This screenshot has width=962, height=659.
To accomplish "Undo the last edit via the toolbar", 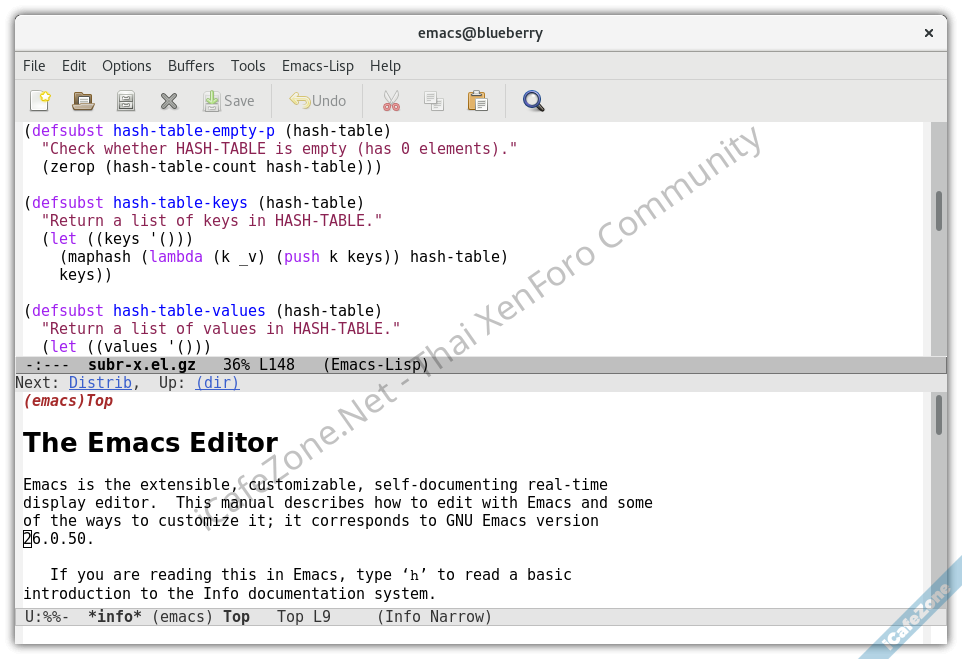I will pyautogui.click(x=317, y=100).
